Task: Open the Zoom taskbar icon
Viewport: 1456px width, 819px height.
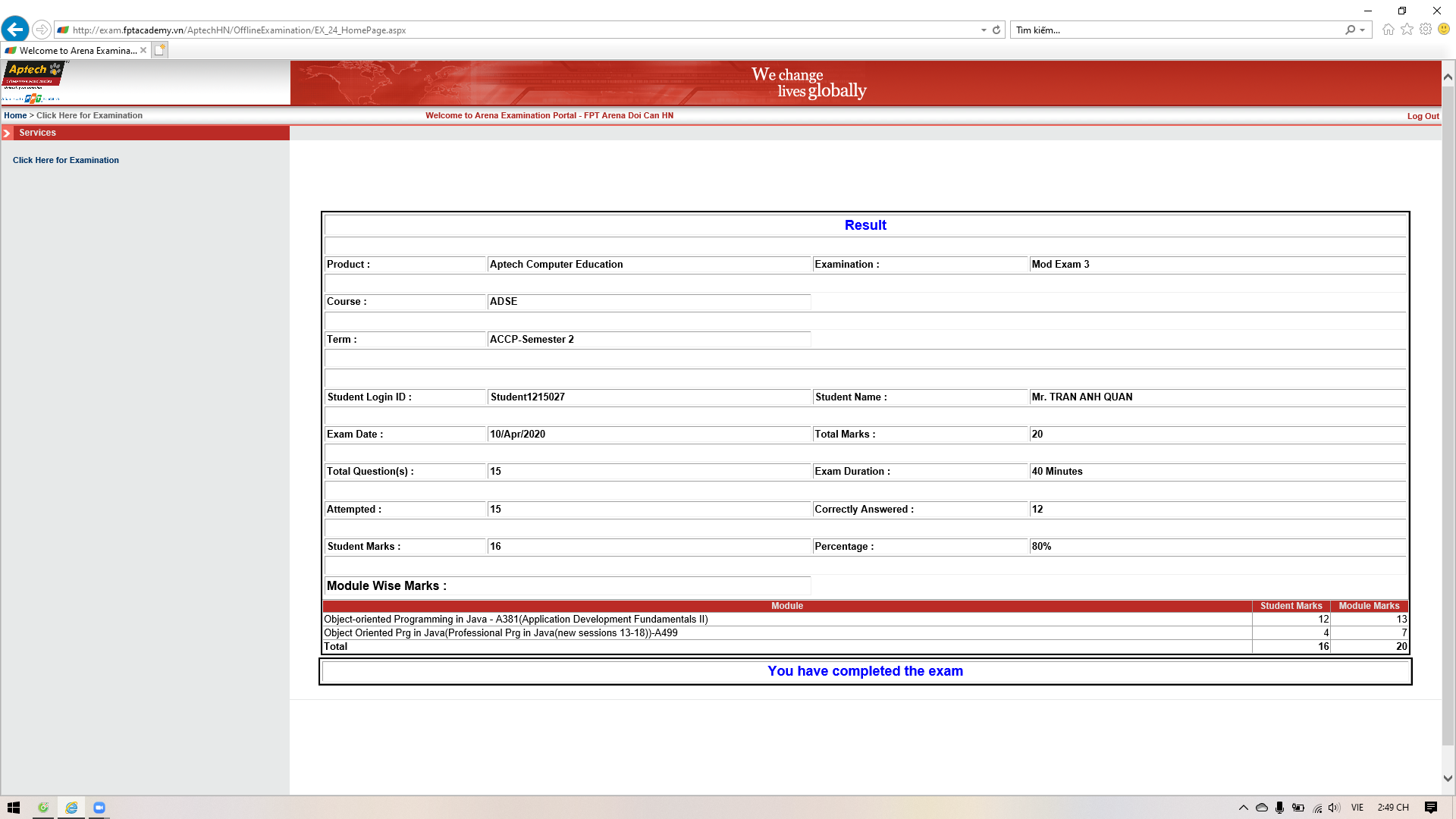Action: [x=99, y=808]
